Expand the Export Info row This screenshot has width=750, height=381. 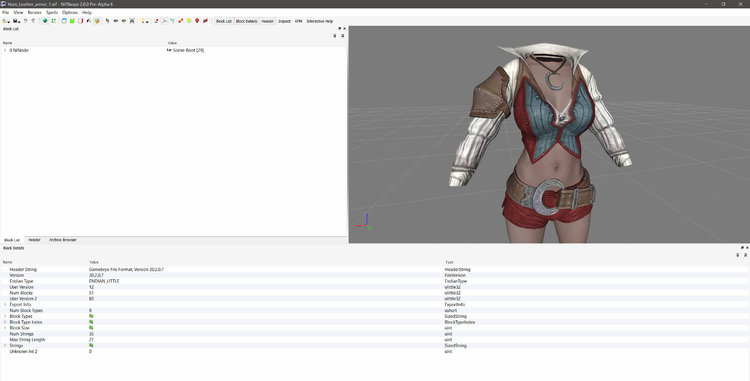(5, 305)
